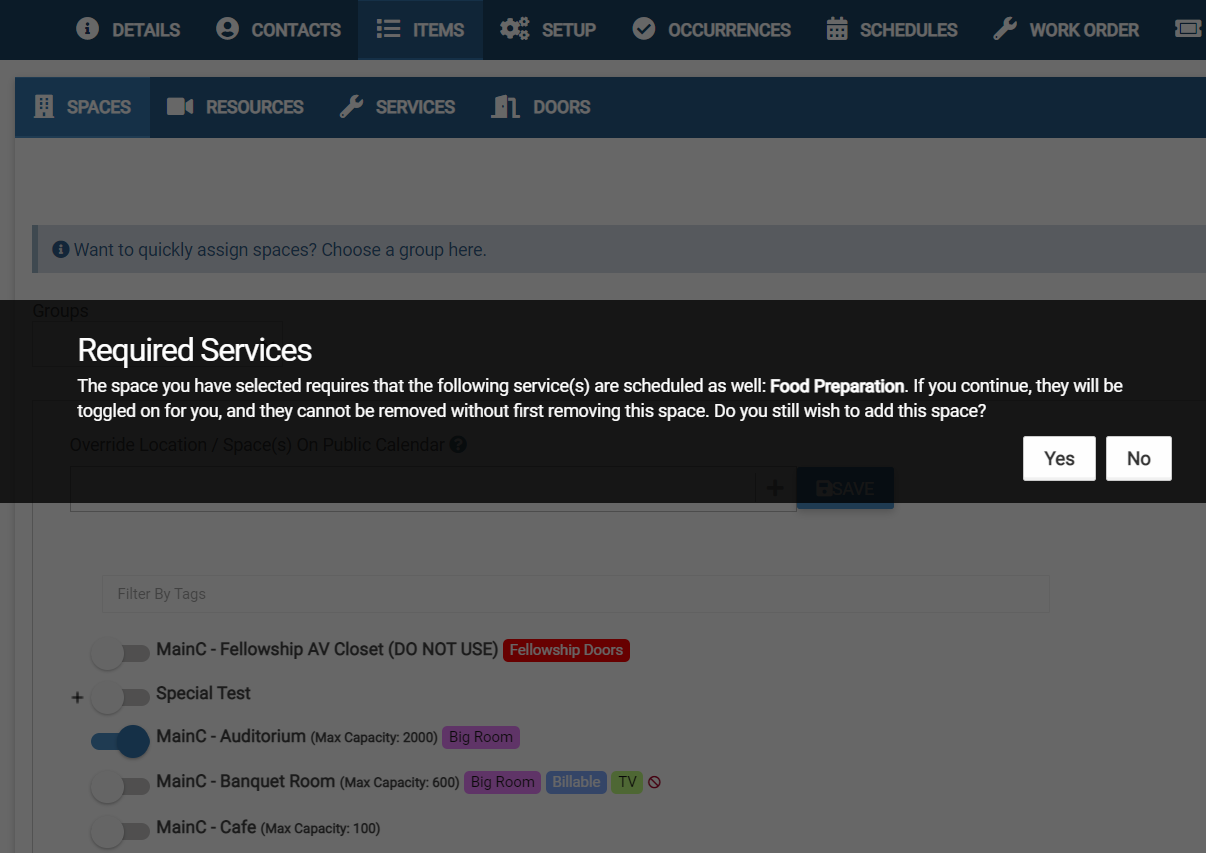The width and height of the screenshot is (1206, 853).
Task: Switch to the Items tab
Action: [x=420, y=30]
